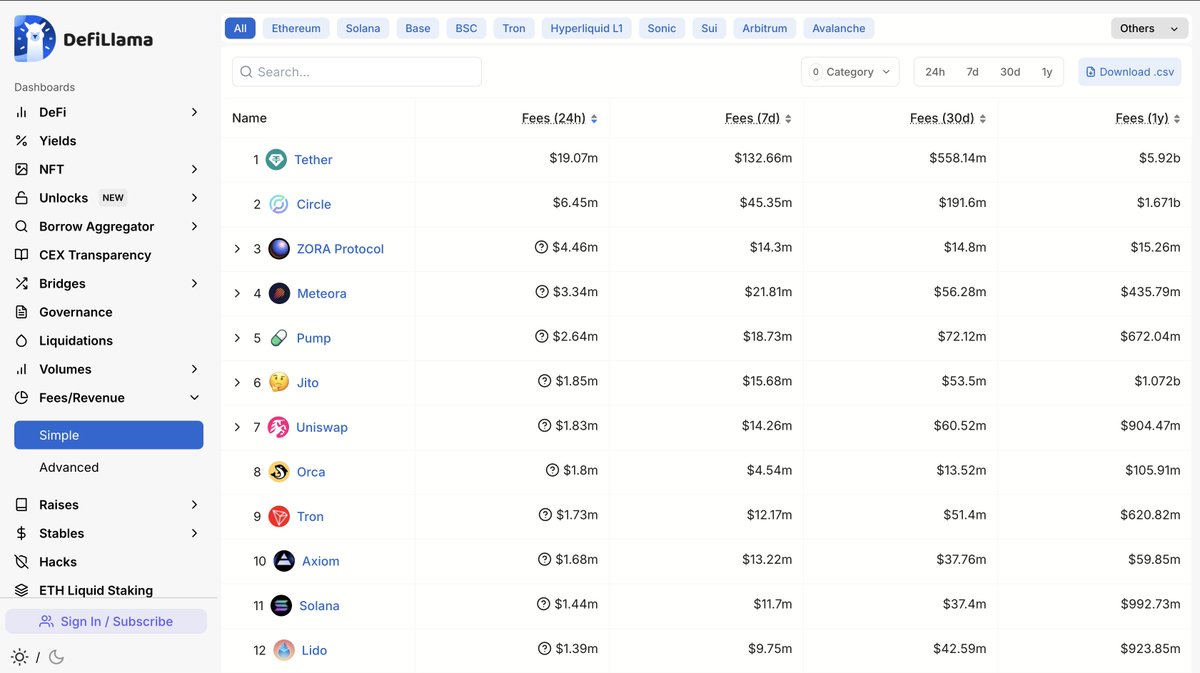This screenshot has height=673, width=1200.
Task: Switch to dark theme moon icon
Action: point(56,657)
